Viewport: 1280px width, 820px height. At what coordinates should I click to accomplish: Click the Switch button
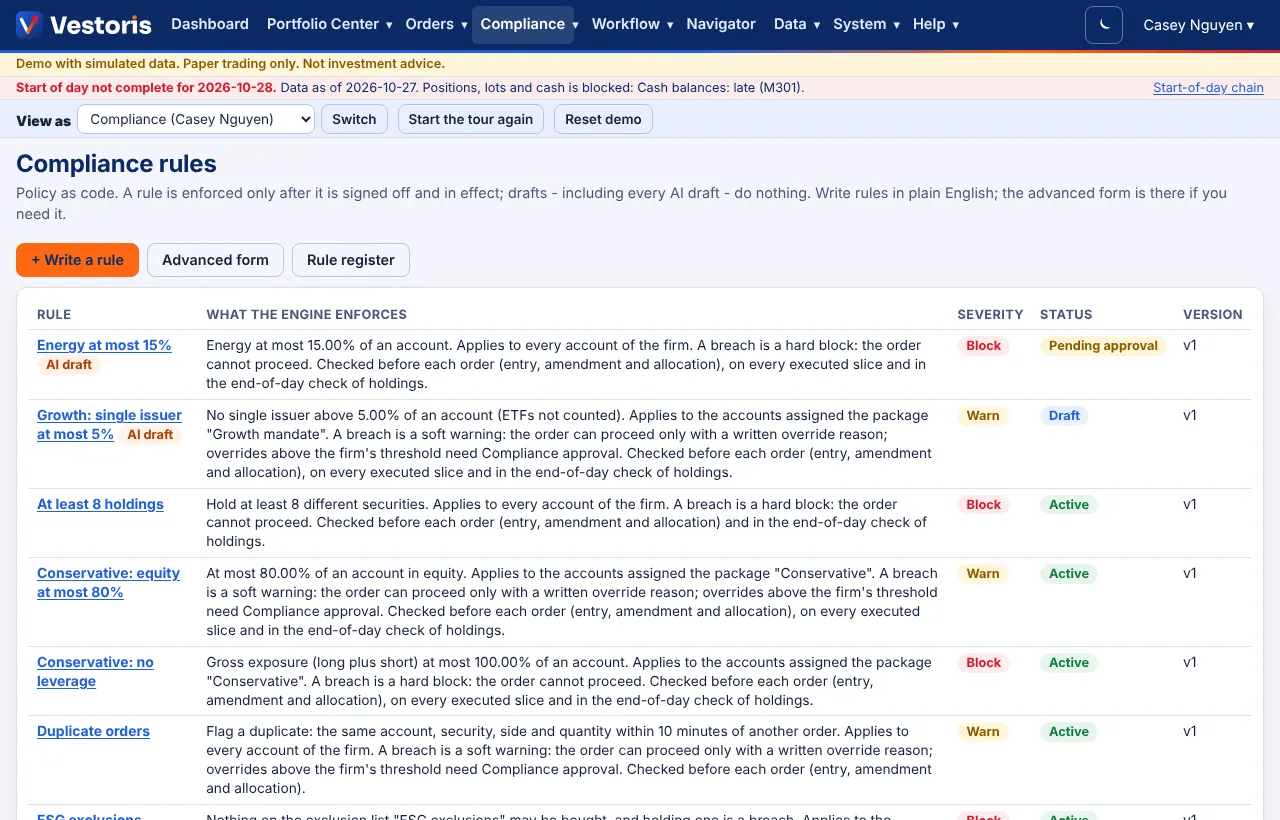coord(354,119)
